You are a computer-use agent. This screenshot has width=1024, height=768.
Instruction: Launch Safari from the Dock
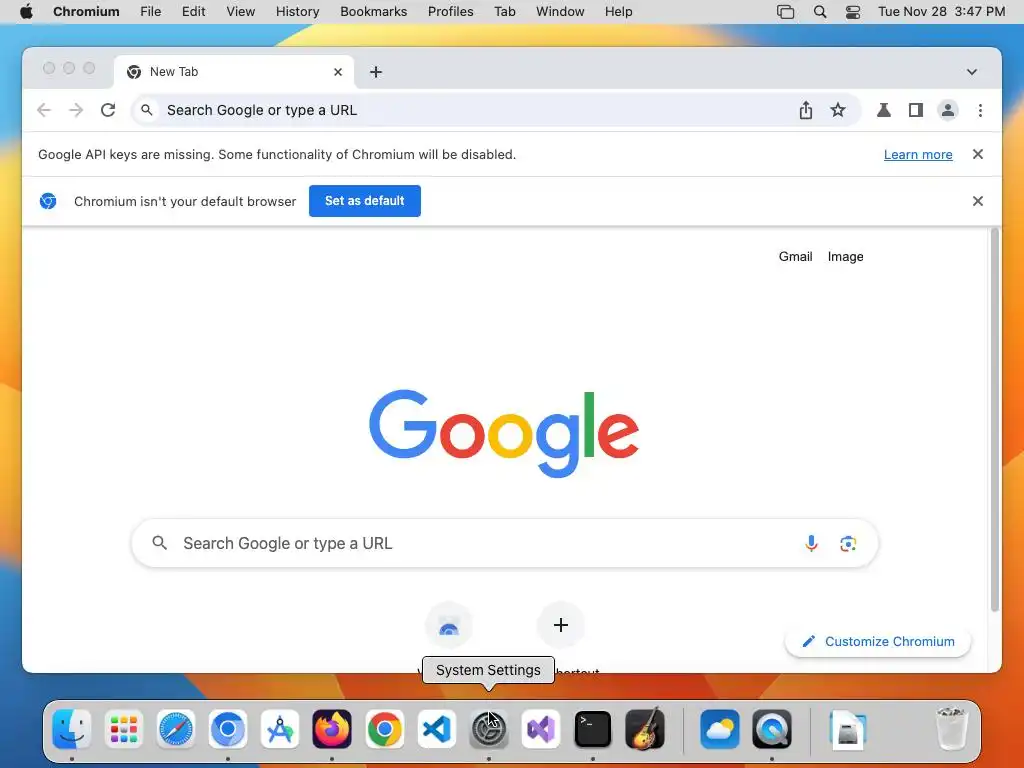click(x=176, y=729)
